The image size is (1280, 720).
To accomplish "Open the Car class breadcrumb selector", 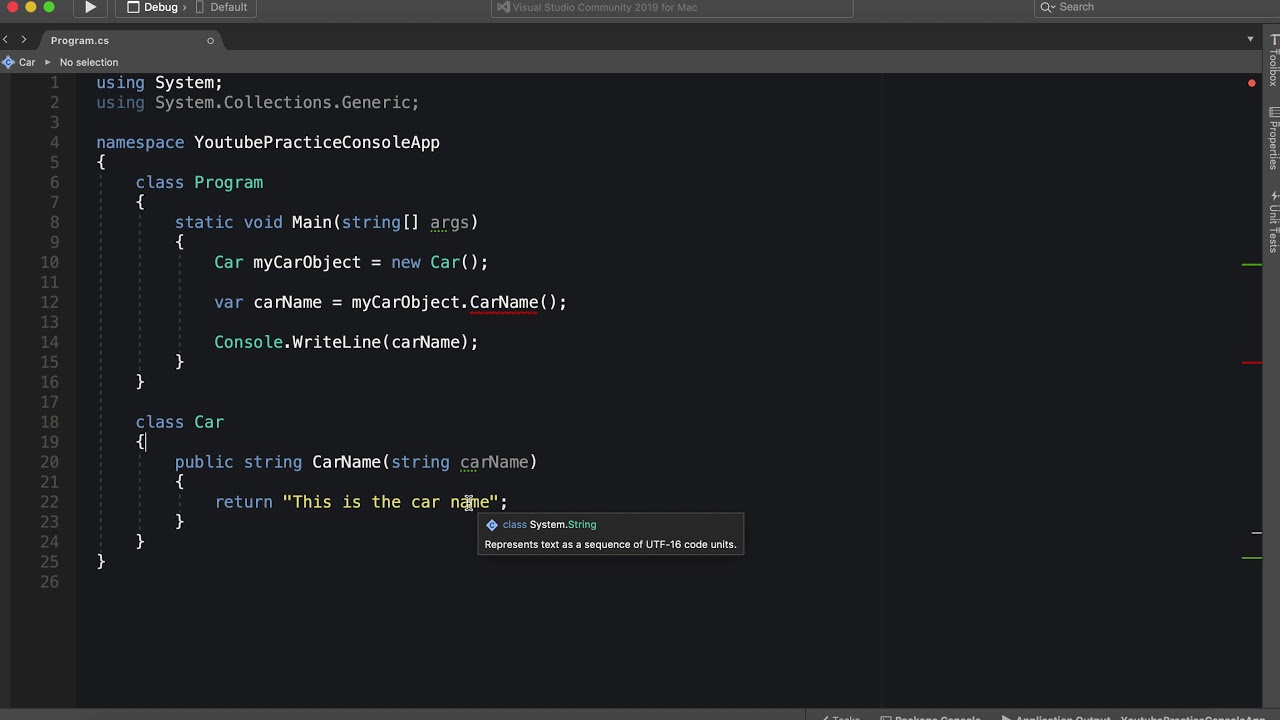I will 19,62.
